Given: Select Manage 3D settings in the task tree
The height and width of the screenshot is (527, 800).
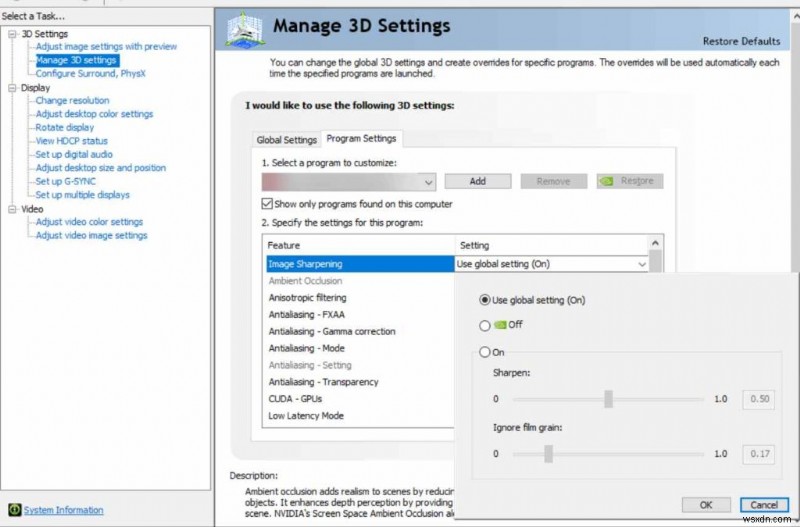Looking at the screenshot, I should [77, 60].
